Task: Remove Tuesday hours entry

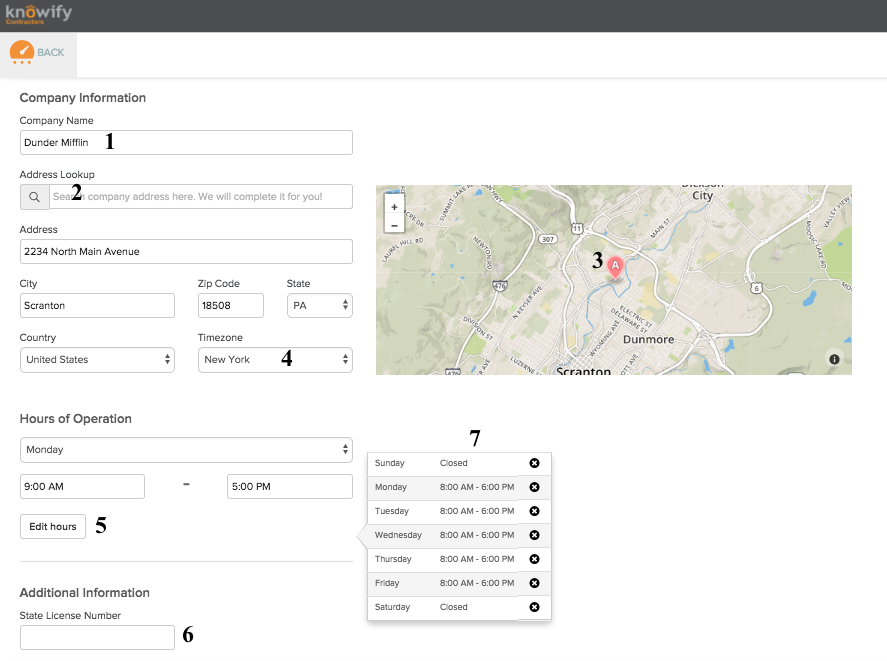Action: point(534,511)
